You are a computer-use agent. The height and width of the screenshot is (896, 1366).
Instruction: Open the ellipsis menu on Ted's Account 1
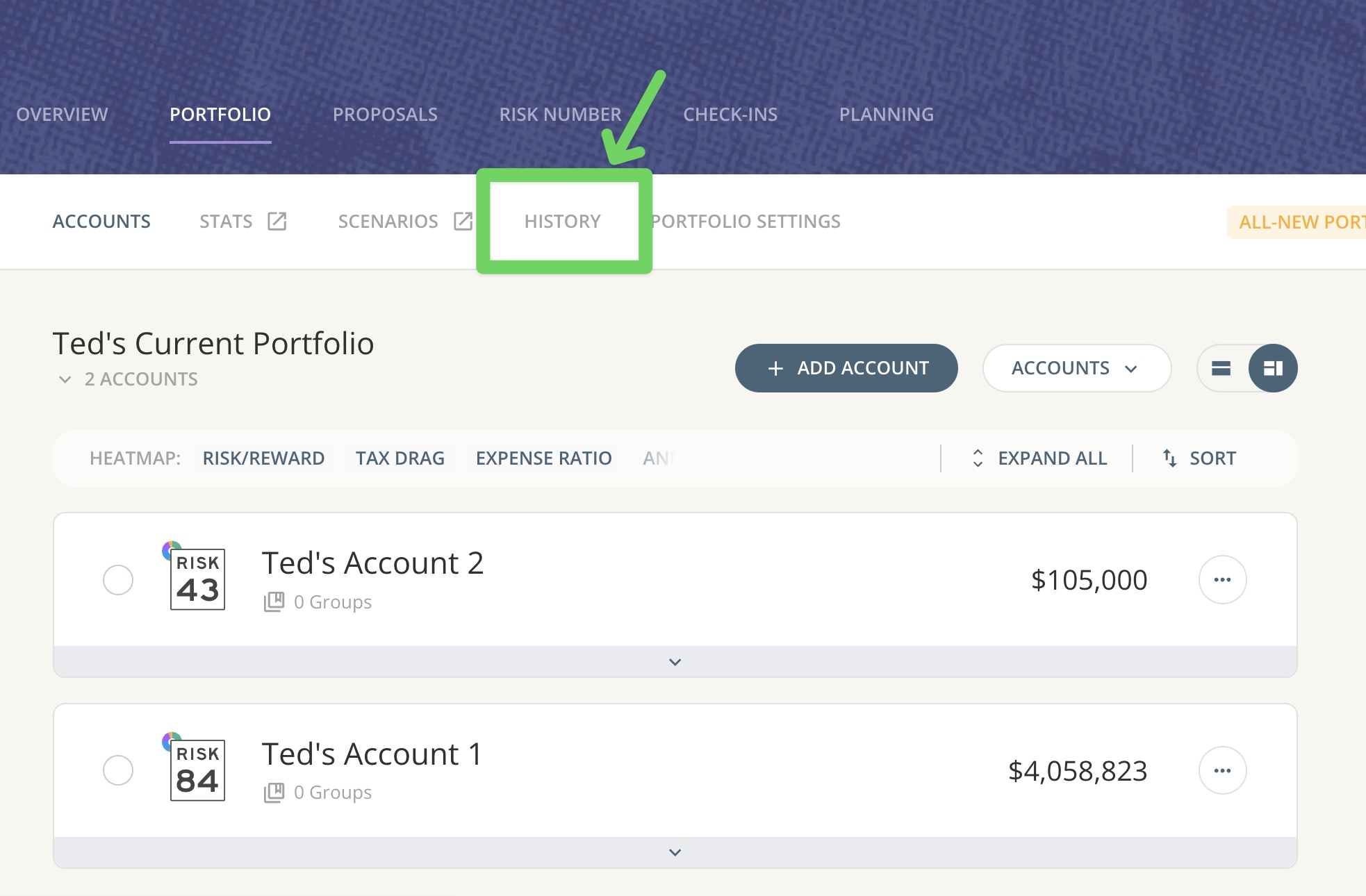[x=1222, y=770]
